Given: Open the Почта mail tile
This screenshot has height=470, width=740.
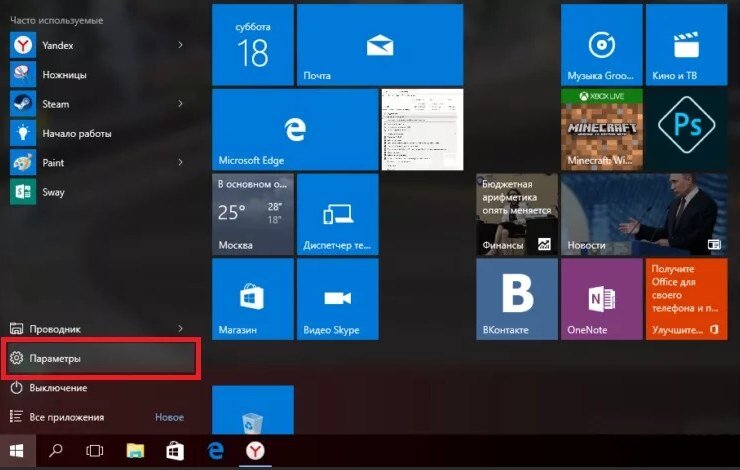Looking at the screenshot, I should click(x=380, y=45).
